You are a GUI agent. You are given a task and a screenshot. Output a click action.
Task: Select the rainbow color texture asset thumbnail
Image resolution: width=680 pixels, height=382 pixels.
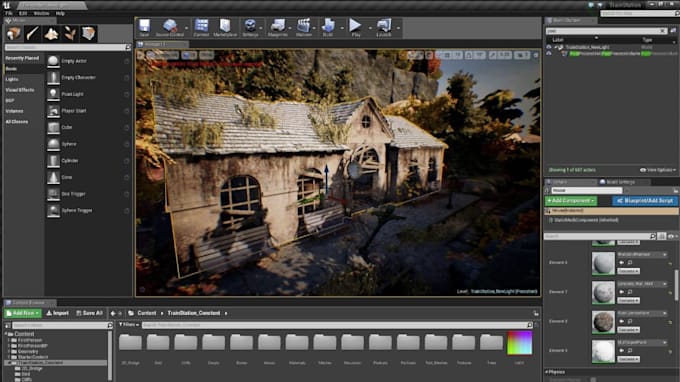pos(520,343)
